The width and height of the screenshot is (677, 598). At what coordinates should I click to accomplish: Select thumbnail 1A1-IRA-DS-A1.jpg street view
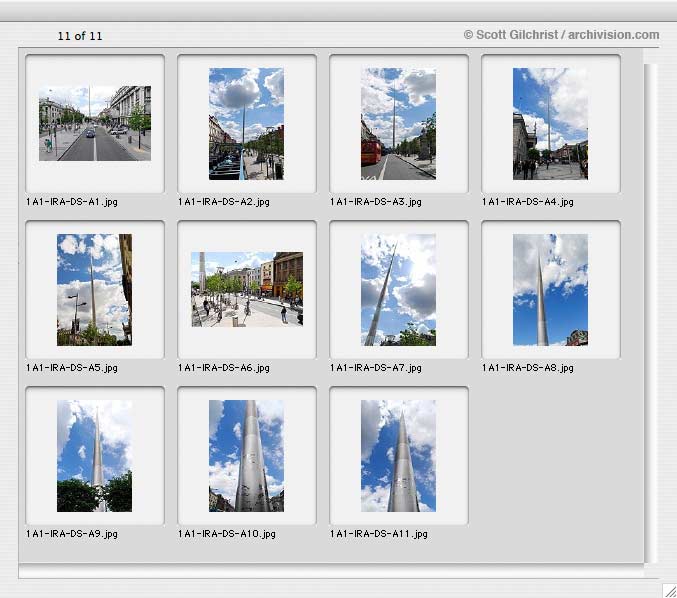[95, 123]
